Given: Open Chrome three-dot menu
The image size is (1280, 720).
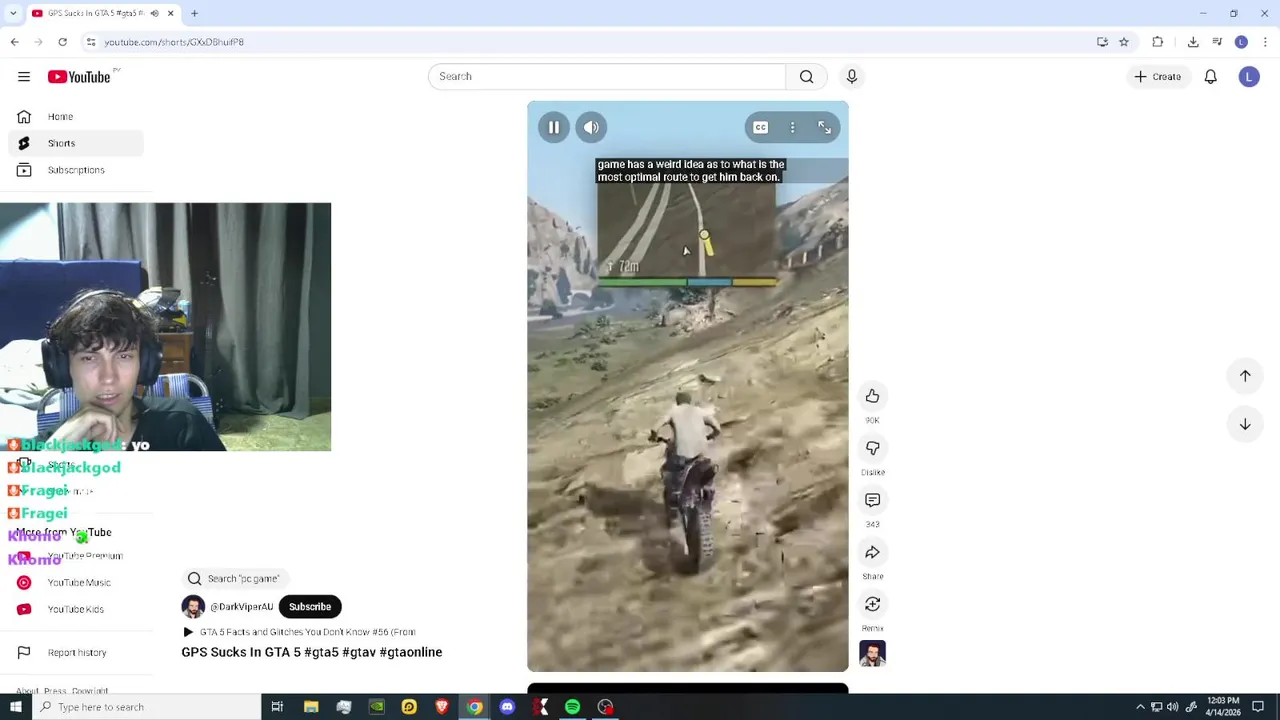Looking at the screenshot, I should pyautogui.click(x=1265, y=42).
